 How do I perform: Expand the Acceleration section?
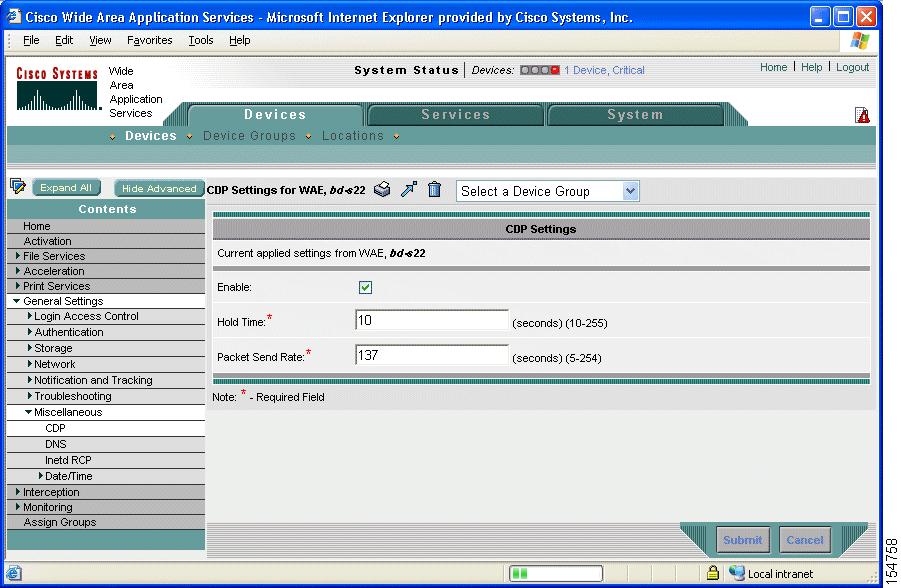pyautogui.click(x=18, y=271)
